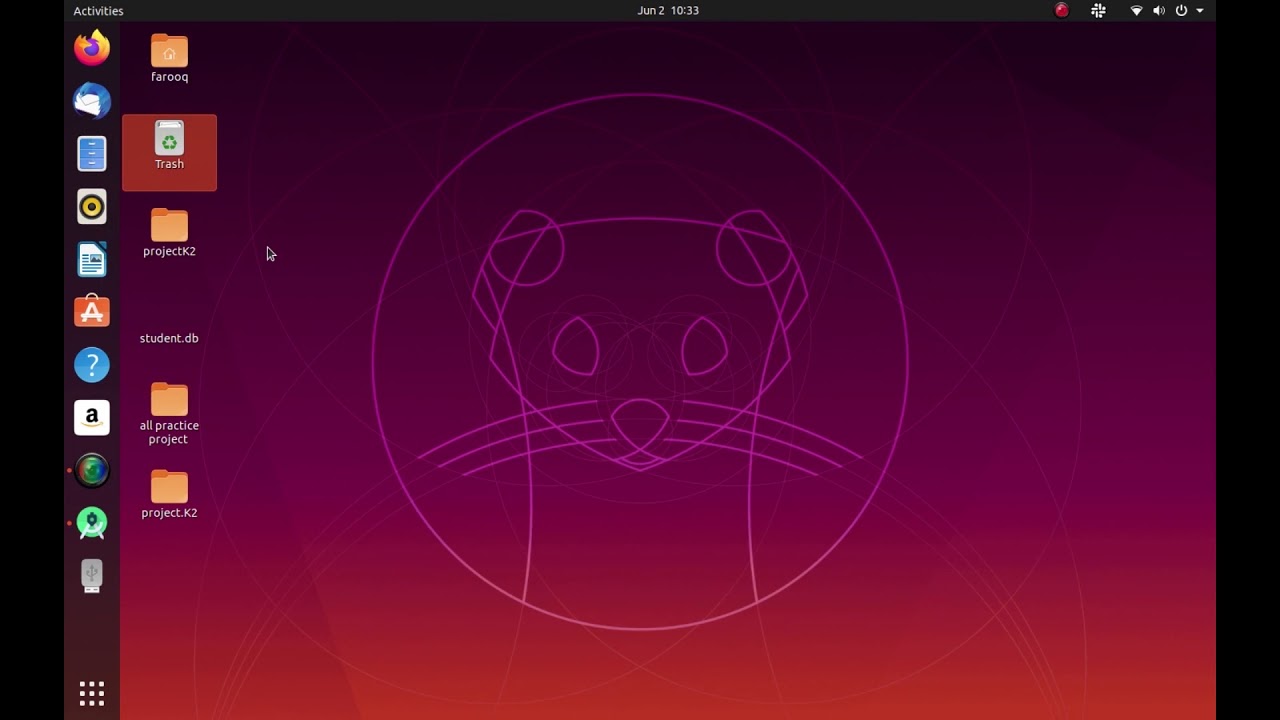
Task: Open the Help question-mark icon
Action: (92, 365)
